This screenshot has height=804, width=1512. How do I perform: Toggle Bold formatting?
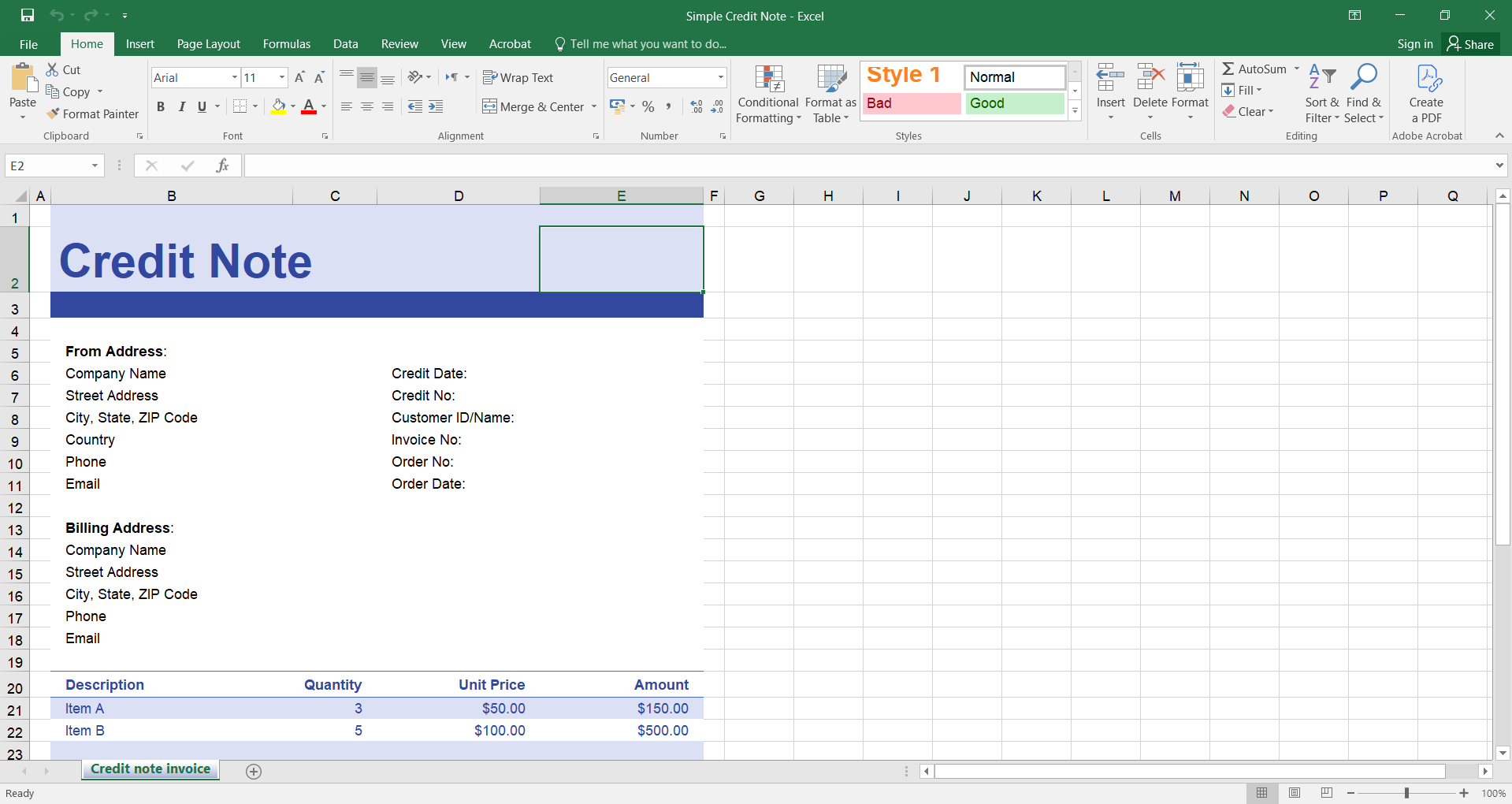click(x=161, y=106)
